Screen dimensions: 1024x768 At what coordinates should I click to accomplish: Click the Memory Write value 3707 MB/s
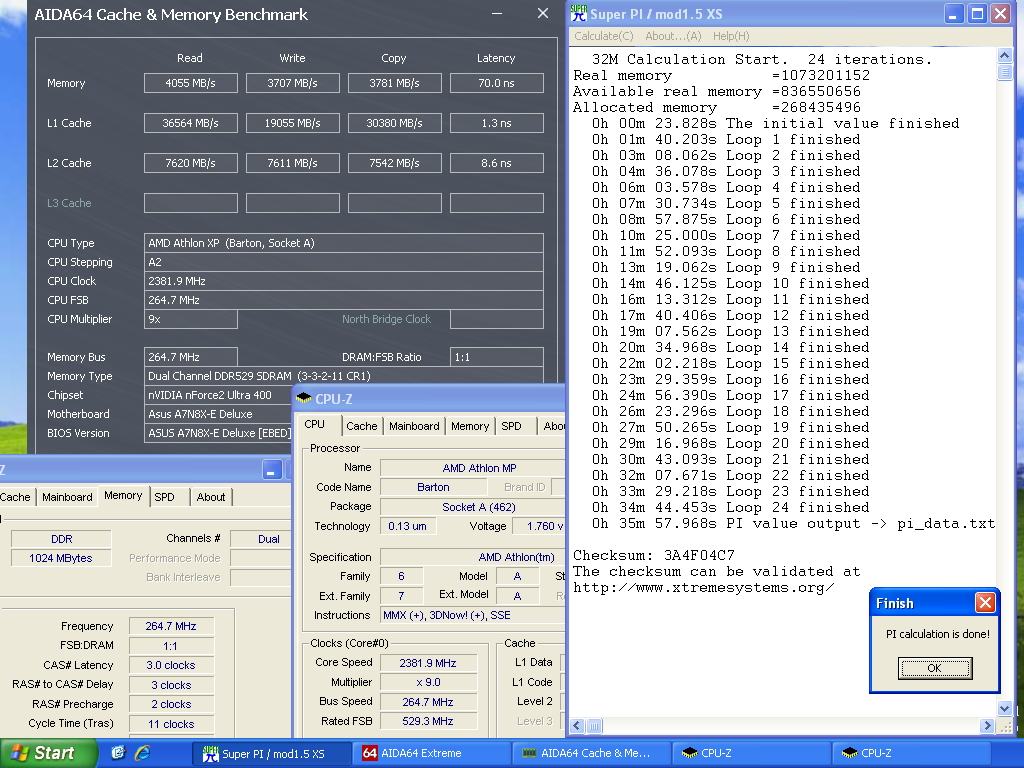coord(293,83)
